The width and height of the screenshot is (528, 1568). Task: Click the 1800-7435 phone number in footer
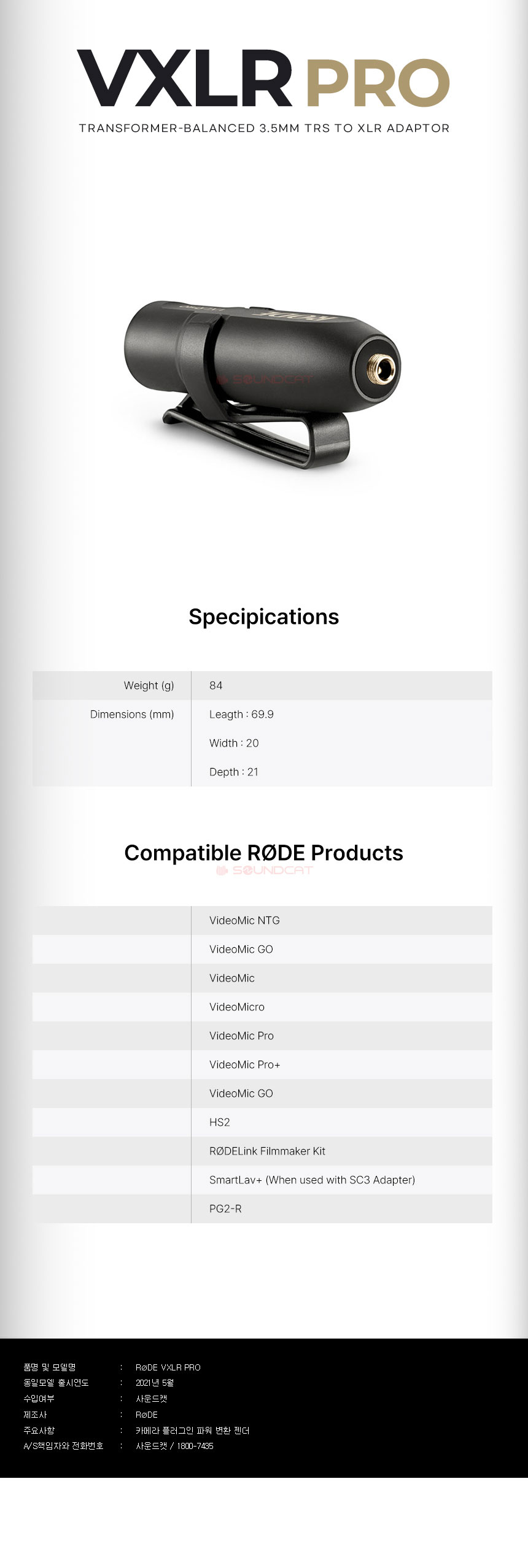195,1446
